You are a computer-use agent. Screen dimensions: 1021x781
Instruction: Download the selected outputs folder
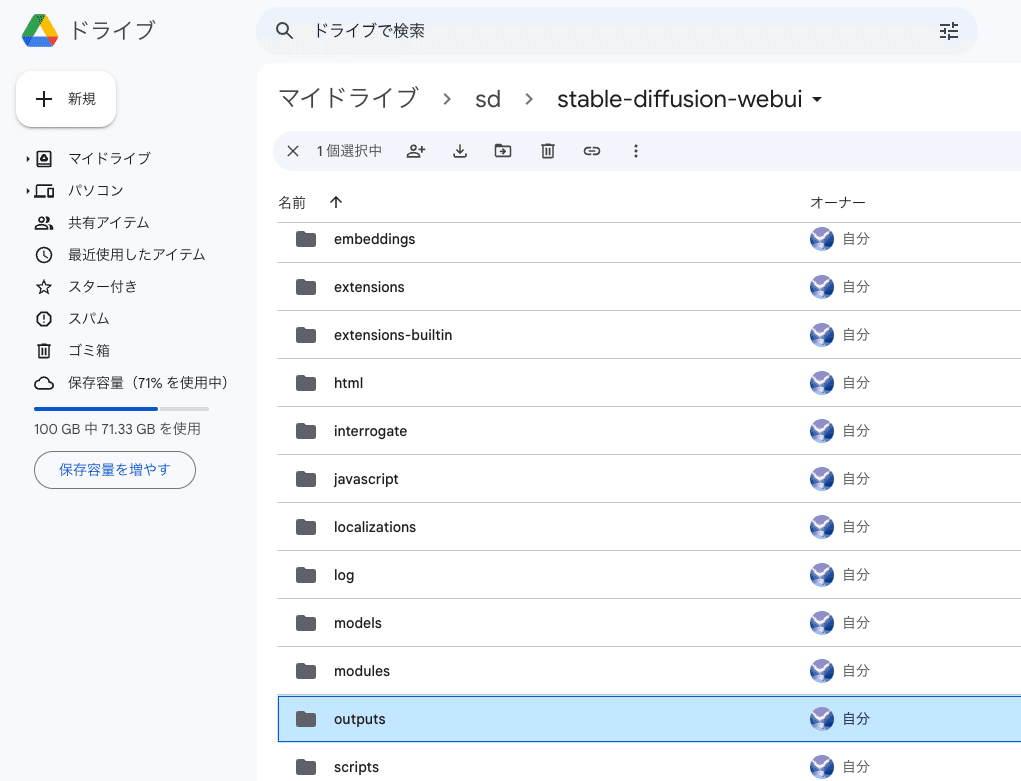point(460,151)
